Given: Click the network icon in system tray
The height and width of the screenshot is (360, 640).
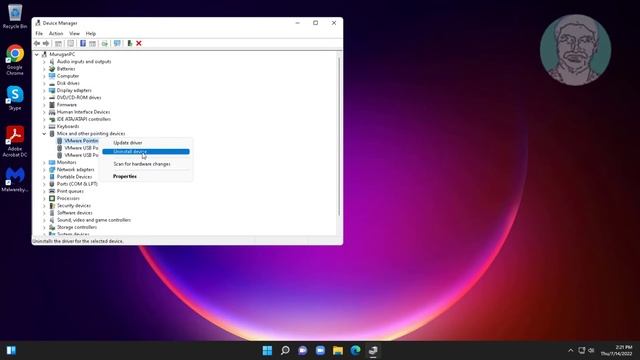Looking at the screenshot, I should (x=582, y=350).
